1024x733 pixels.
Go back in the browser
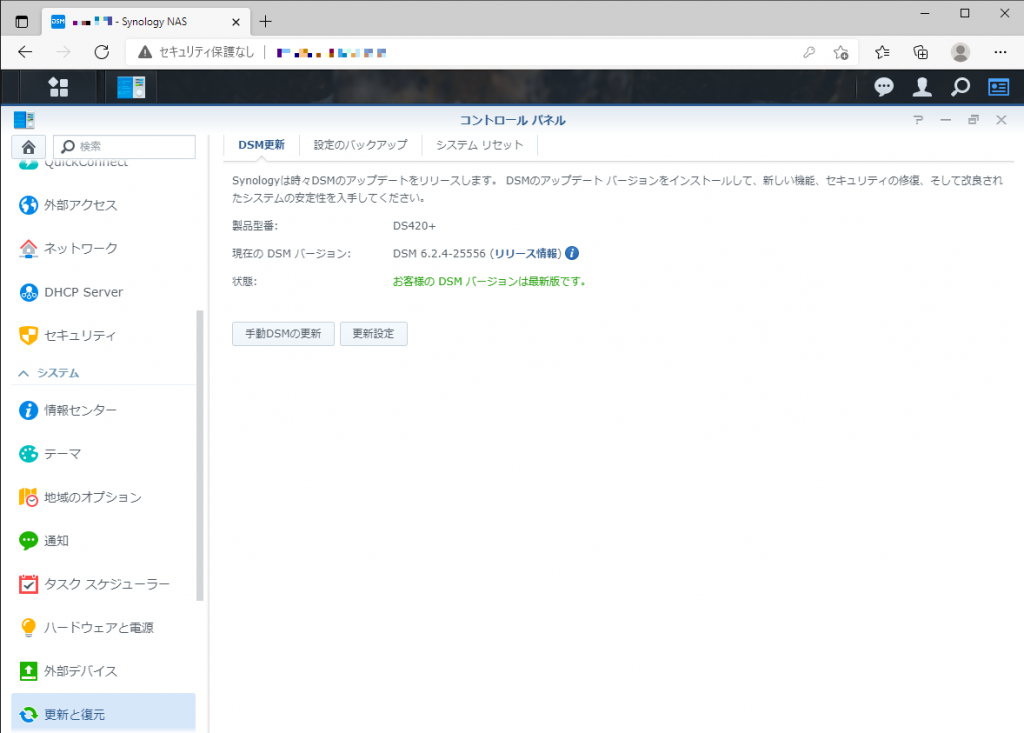(x=25, y=52)
